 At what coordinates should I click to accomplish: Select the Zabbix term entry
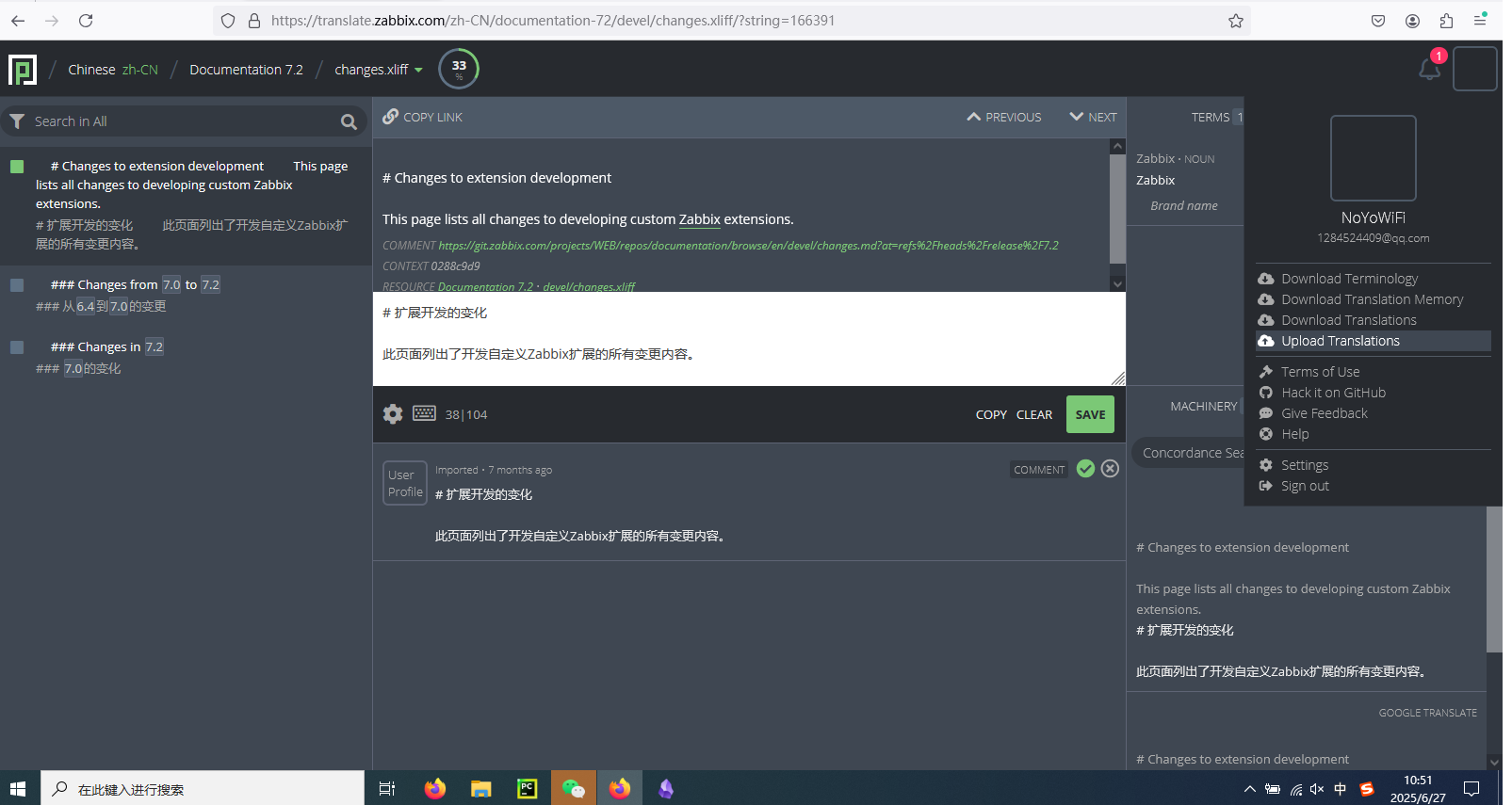(1185, 182)
